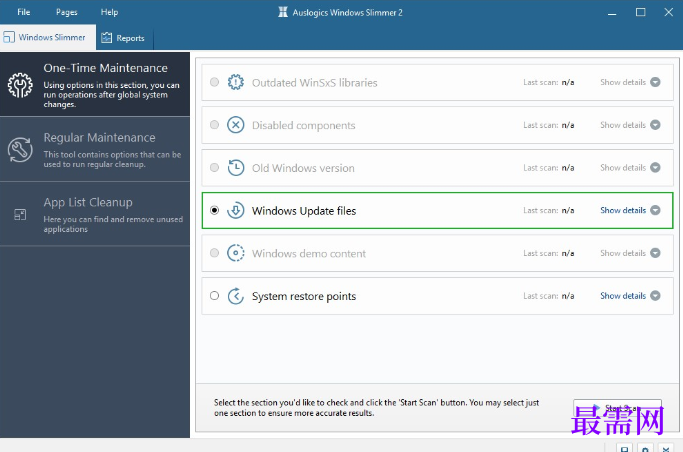Open the Regular Maintenance section
The width and height of the screenshot is (683, 452).
pyautogui.click(x=95, y=149)
